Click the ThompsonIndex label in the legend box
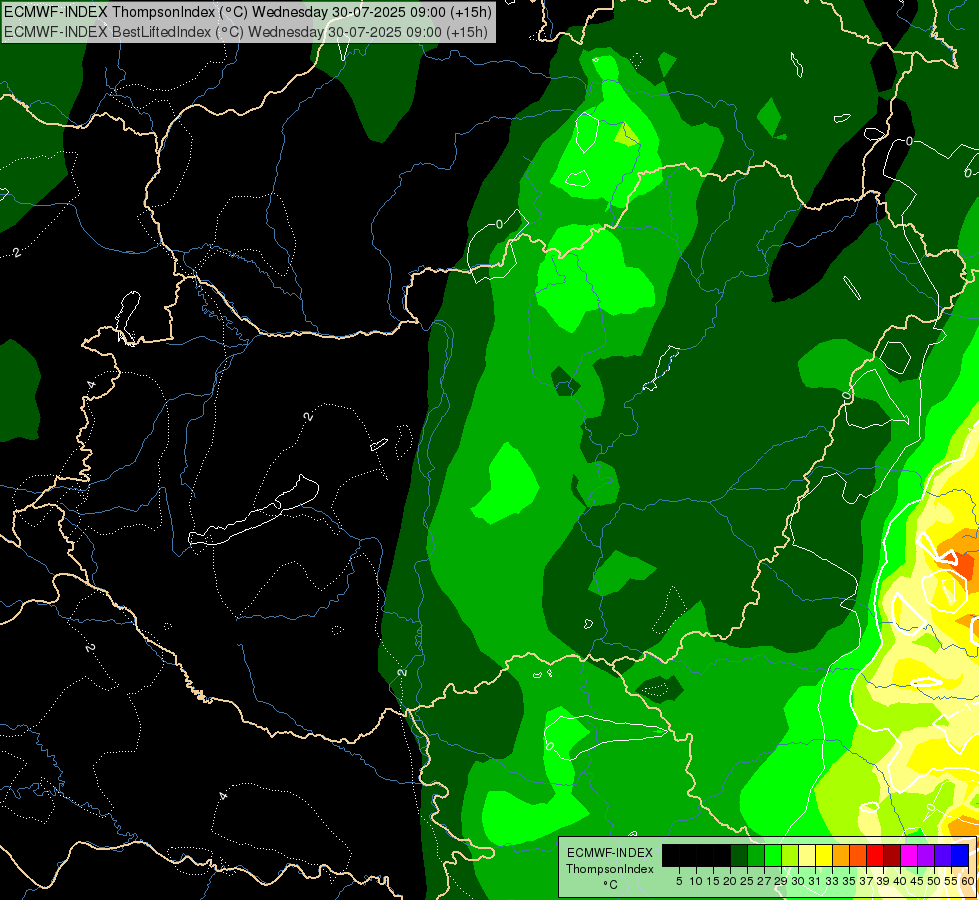Screen dimensions: 979x900 (609, 869)
